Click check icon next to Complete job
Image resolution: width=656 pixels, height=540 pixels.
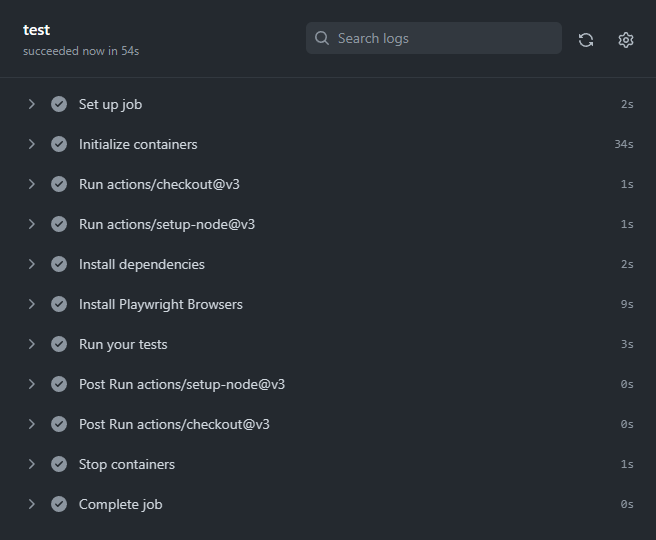pos(59,504)
